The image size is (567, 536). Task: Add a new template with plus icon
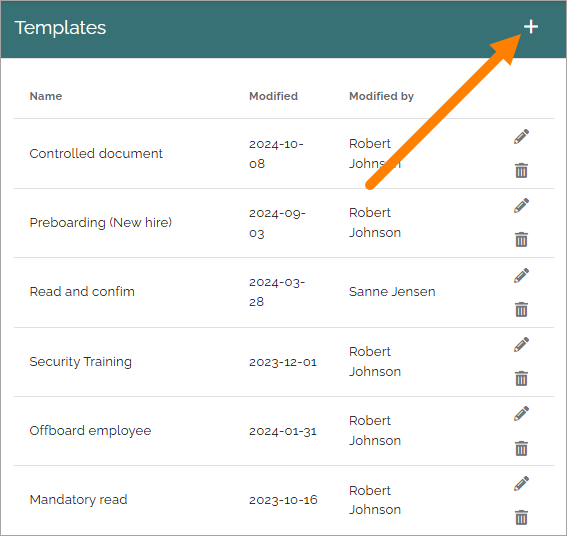[530, 27]
